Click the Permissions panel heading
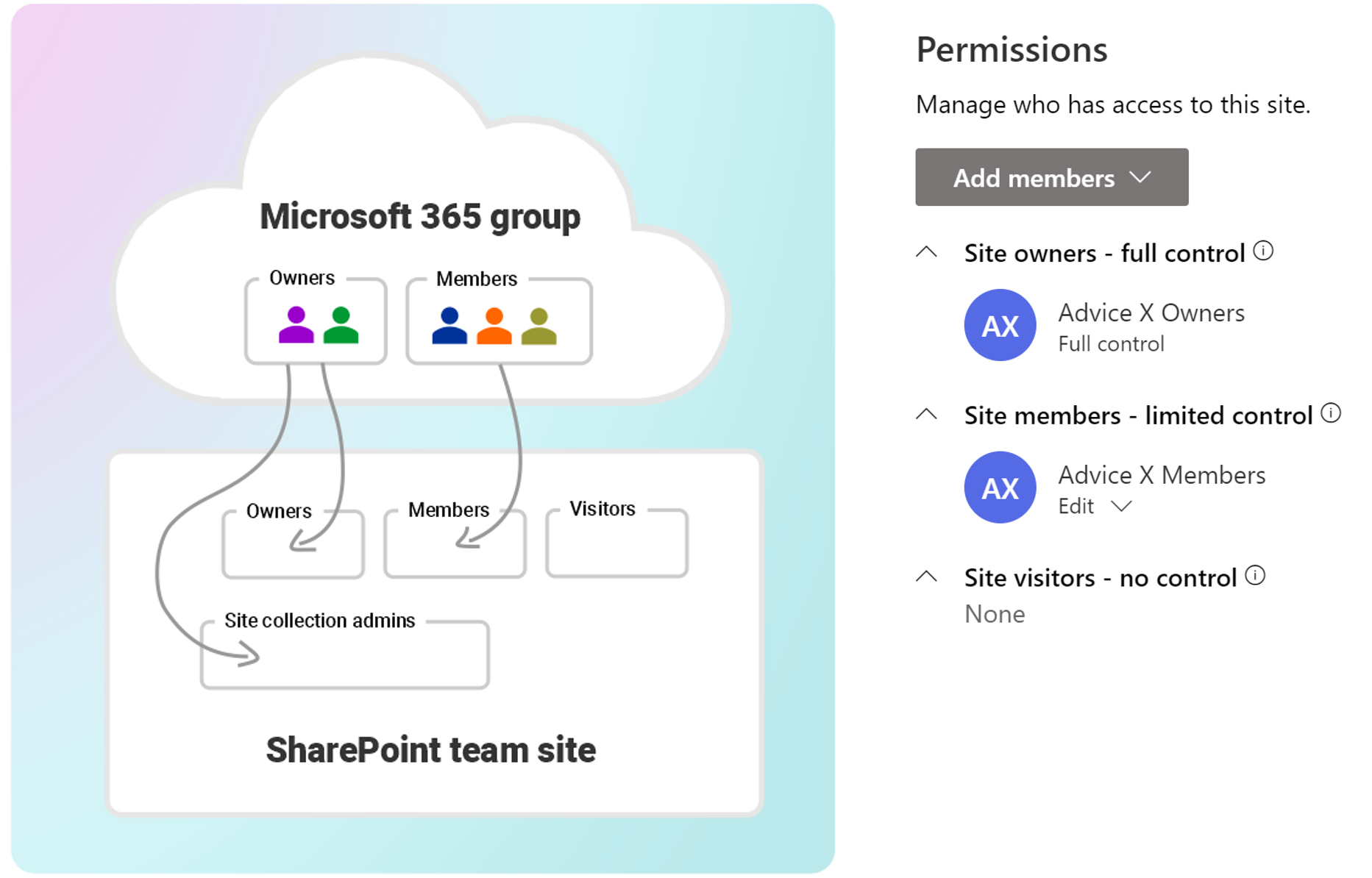Image resolution: width=1372 pixels, height=878 pixels. (x=1012, y=50)
